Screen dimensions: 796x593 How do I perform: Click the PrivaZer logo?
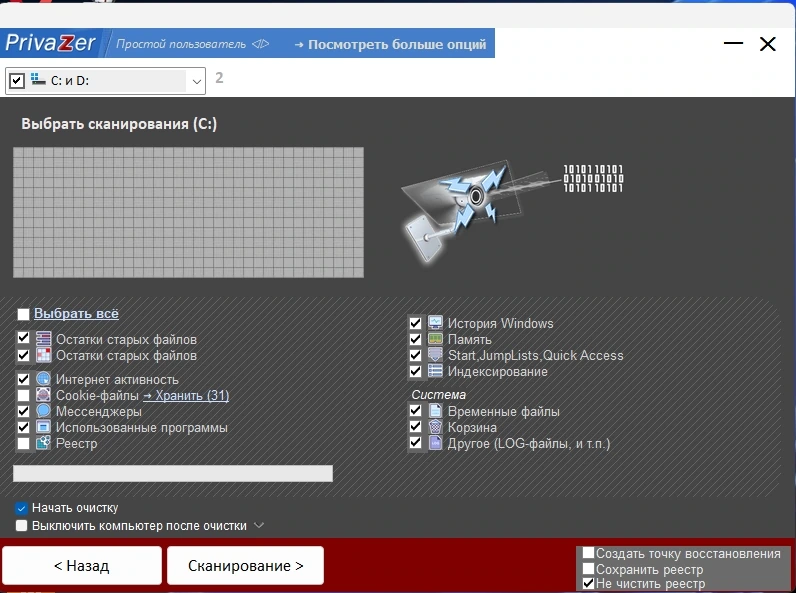(50, 43)
